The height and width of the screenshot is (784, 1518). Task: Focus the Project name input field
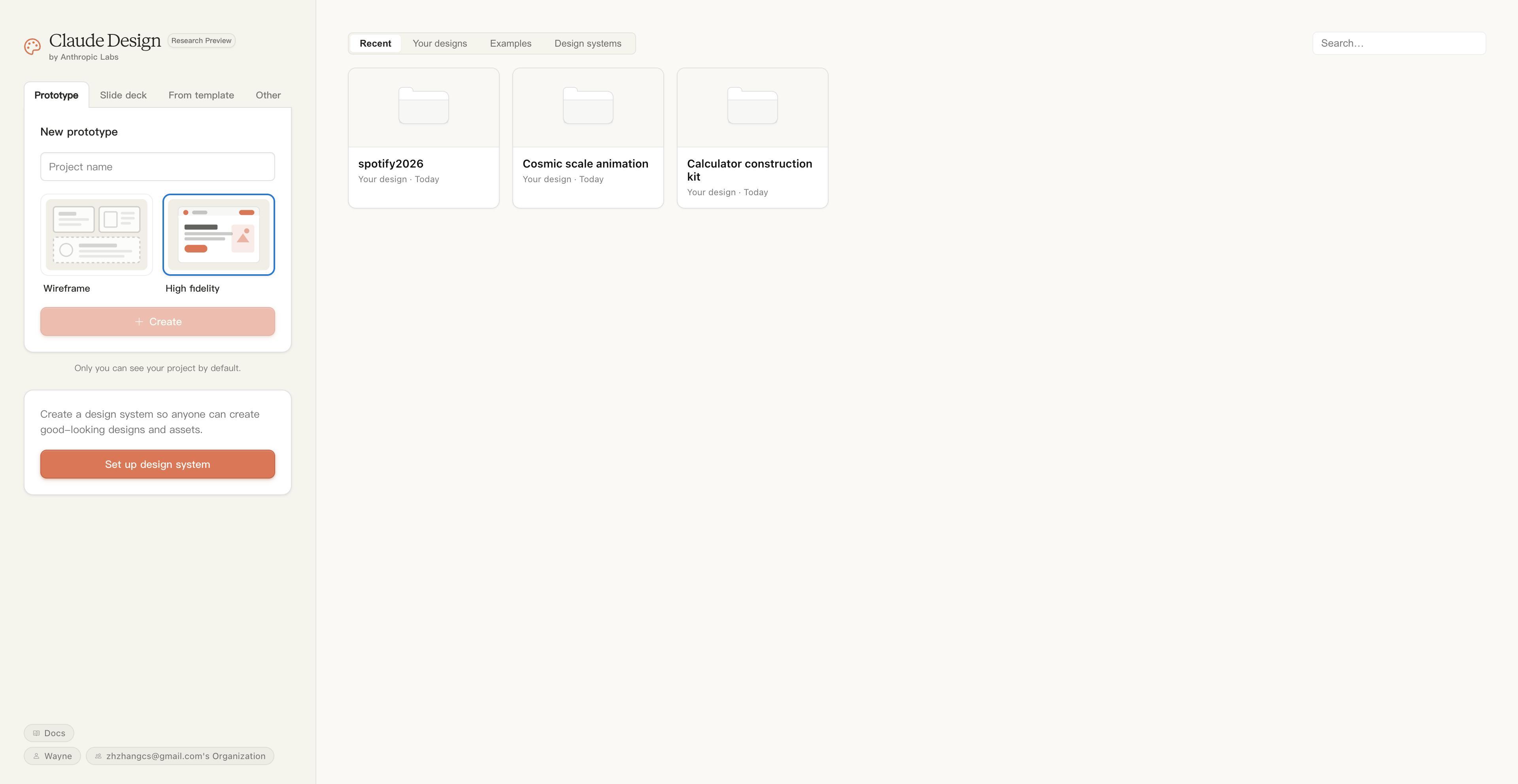tap(157, 167)
